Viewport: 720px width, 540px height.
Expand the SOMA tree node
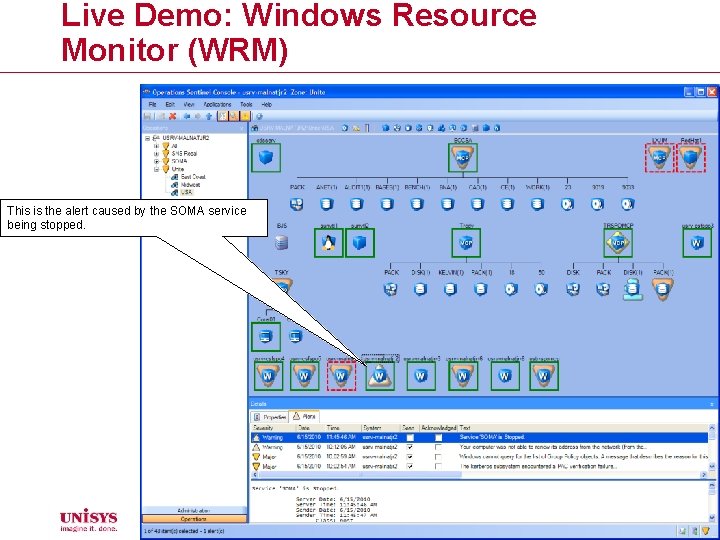point(156,161)
